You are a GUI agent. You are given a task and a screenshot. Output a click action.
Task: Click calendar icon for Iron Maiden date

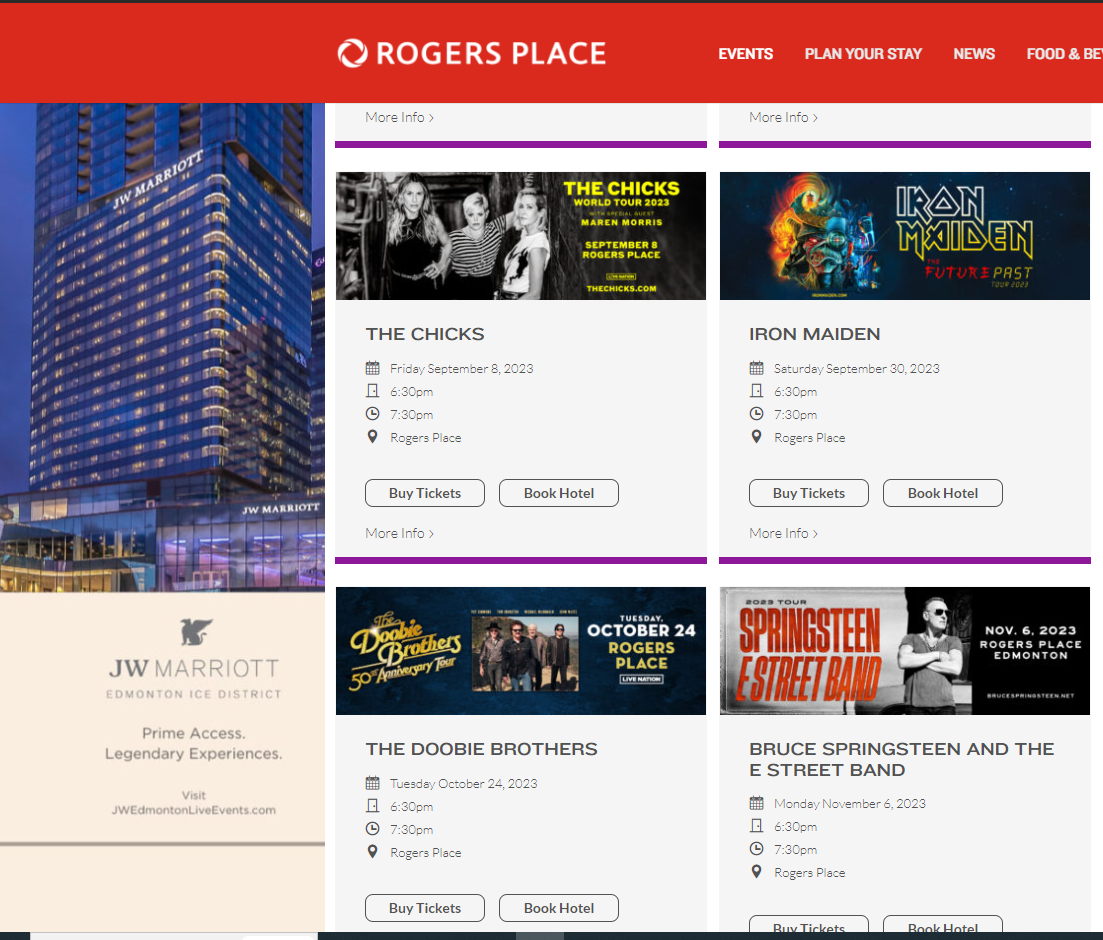point(756,368)
